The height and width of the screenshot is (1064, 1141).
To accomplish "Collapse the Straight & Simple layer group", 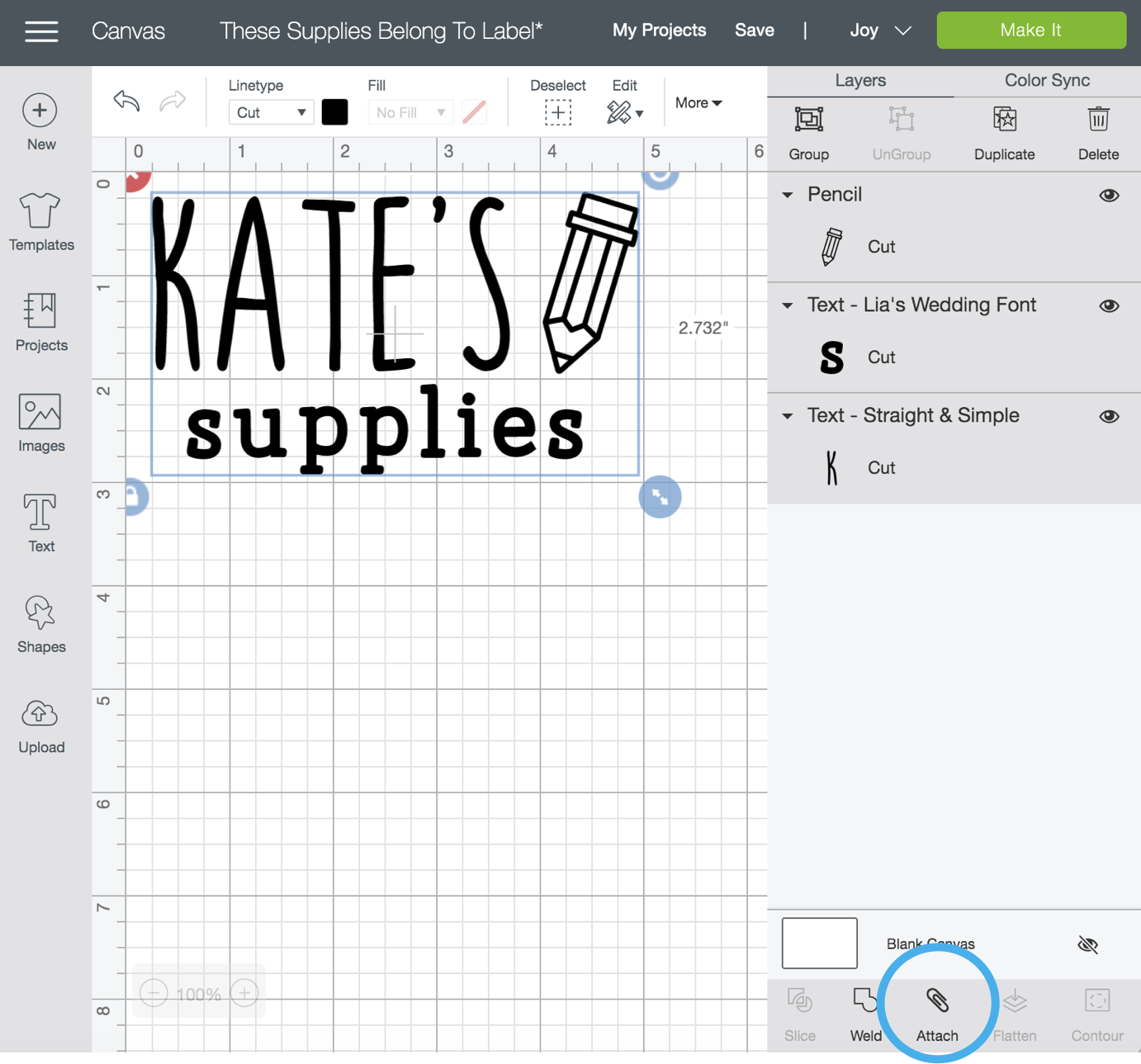I will tap(788, 417).
